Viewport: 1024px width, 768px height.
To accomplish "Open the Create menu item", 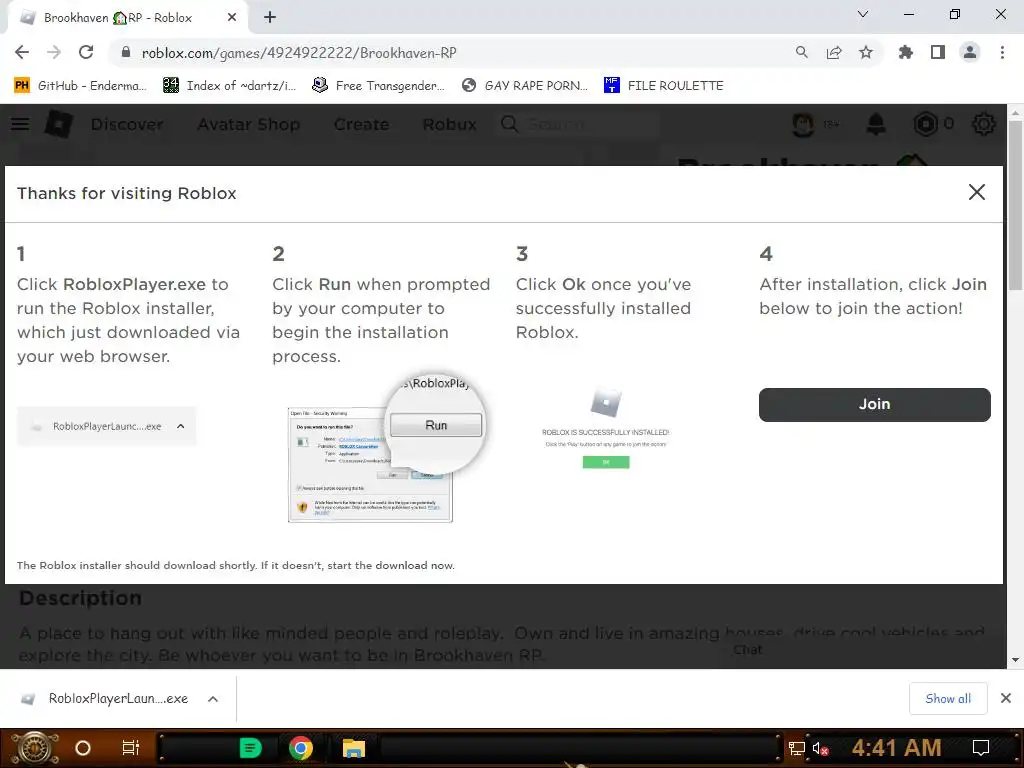I will (361, 124).
